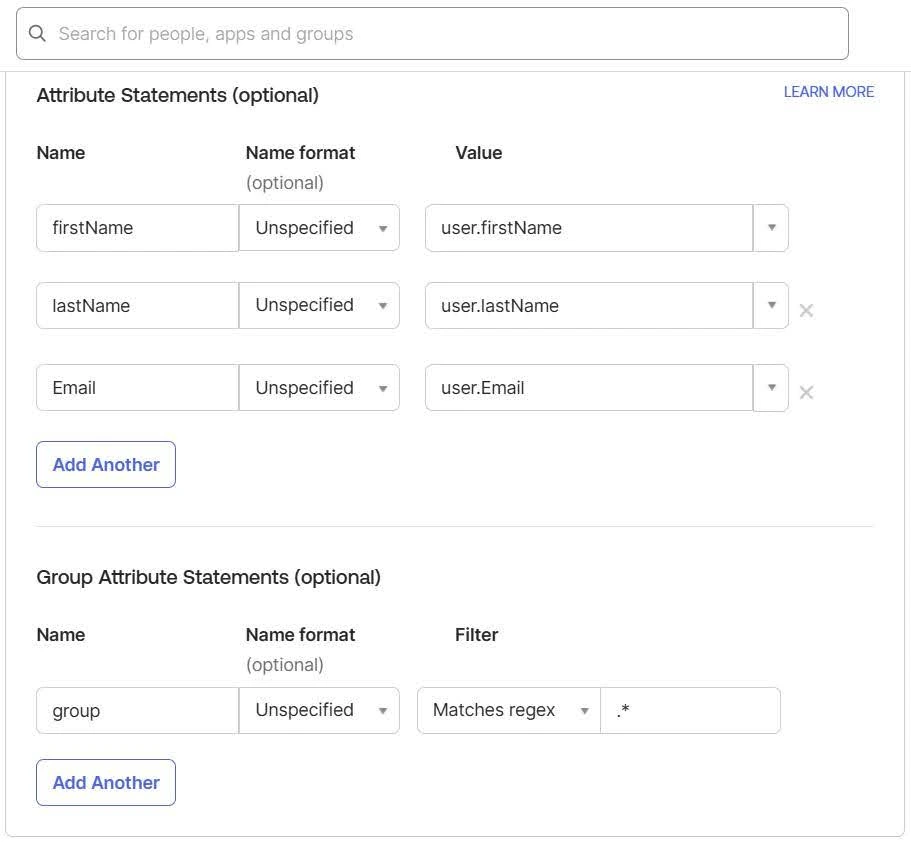
Task: Edit the firstName attribute name field
Action: (138, 228)
